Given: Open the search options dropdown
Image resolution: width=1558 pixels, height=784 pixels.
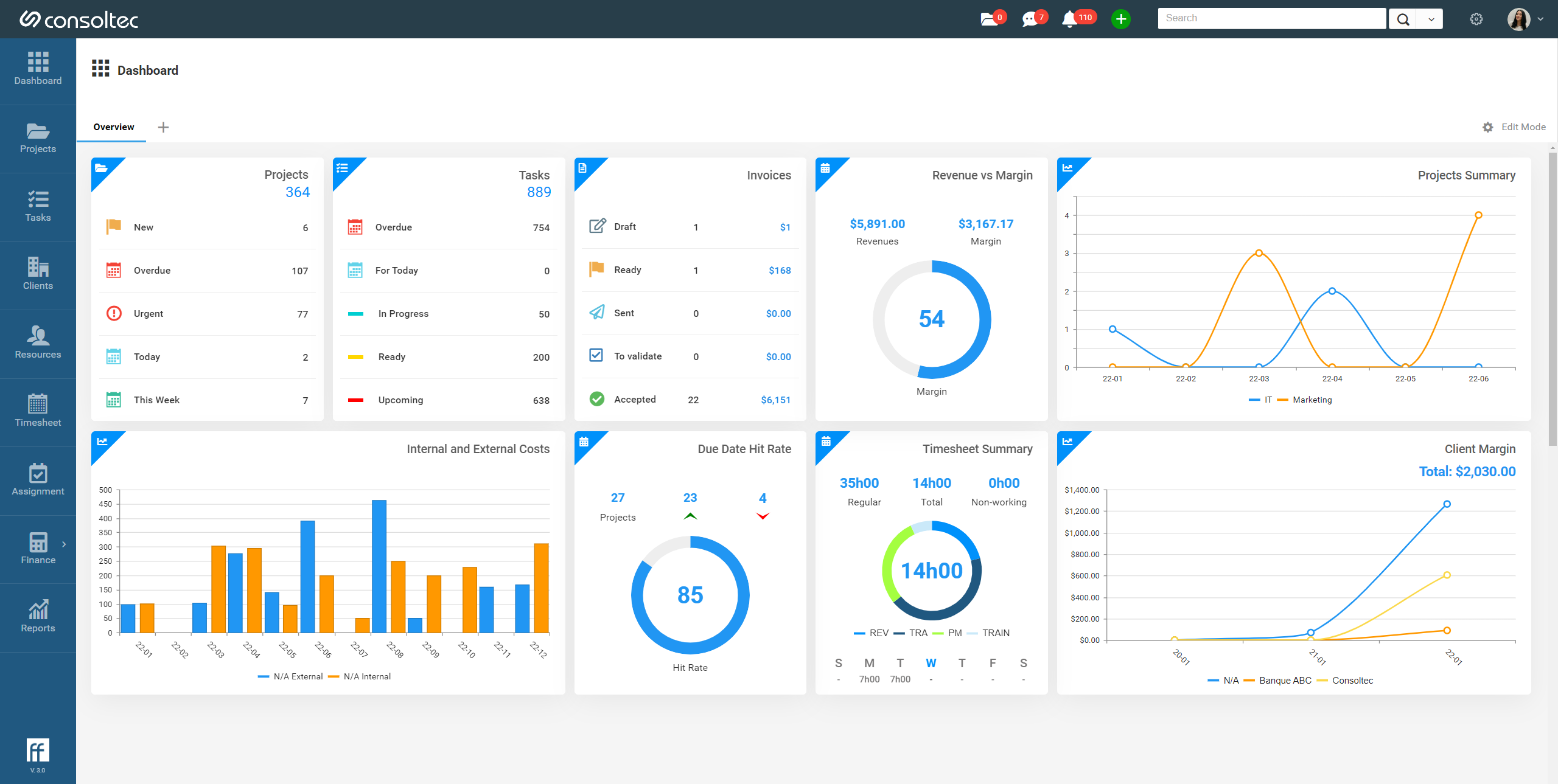Looking at the screenshot, I should [x=1430, y=19].
